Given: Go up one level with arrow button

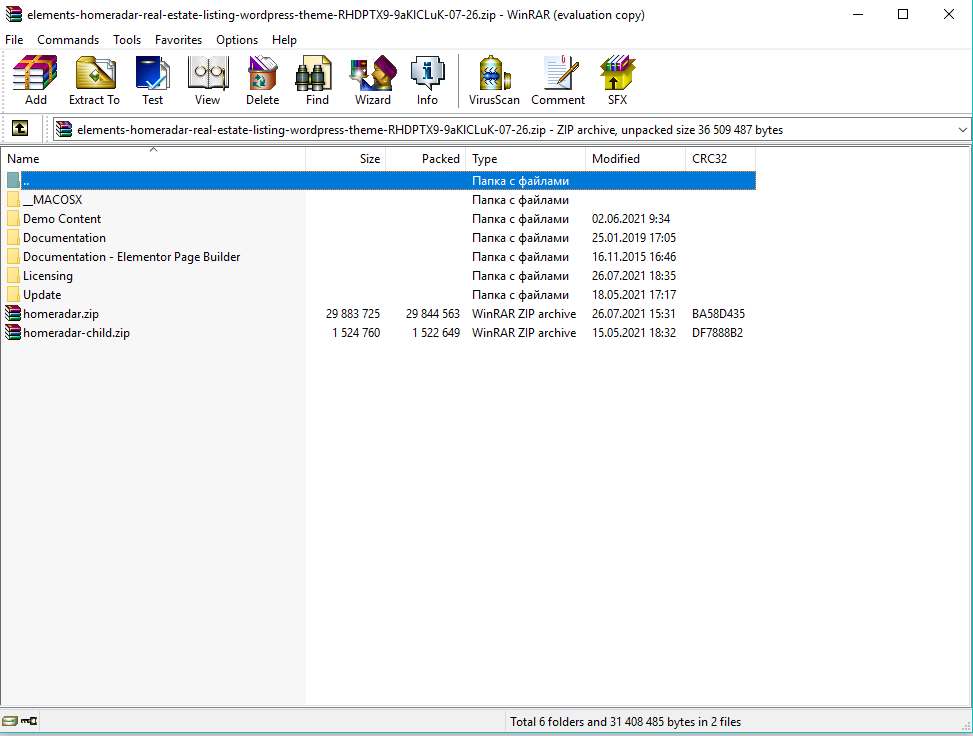Looking at the screenshot, I should point(20,128).
